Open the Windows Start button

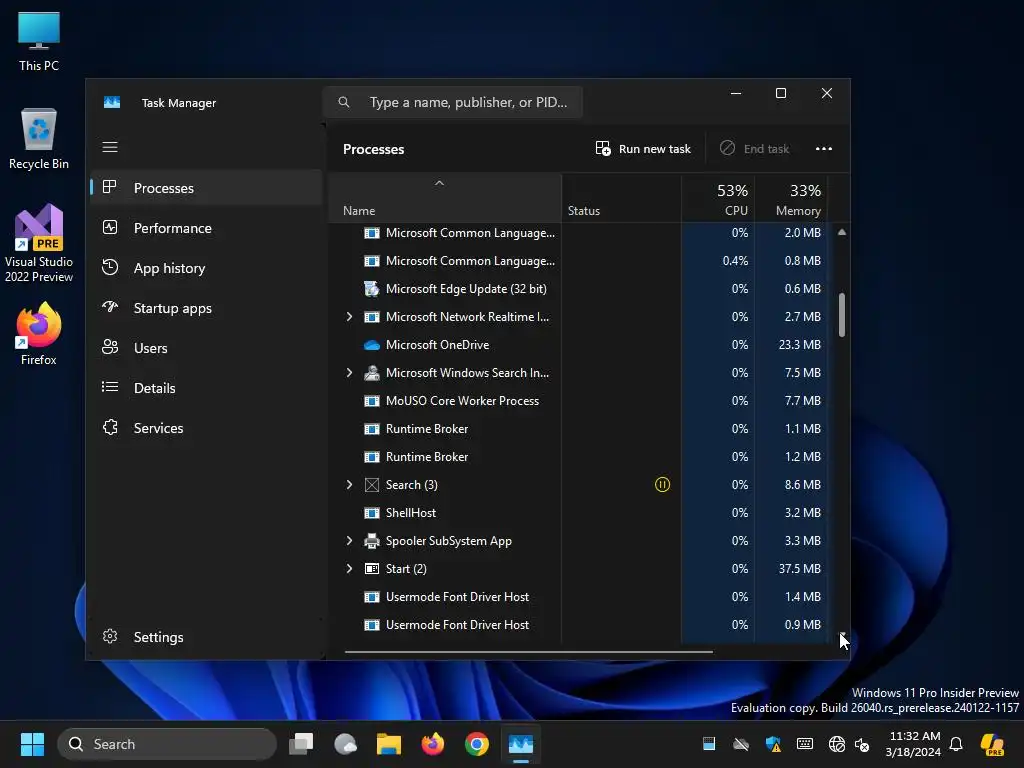click(32, 744)
